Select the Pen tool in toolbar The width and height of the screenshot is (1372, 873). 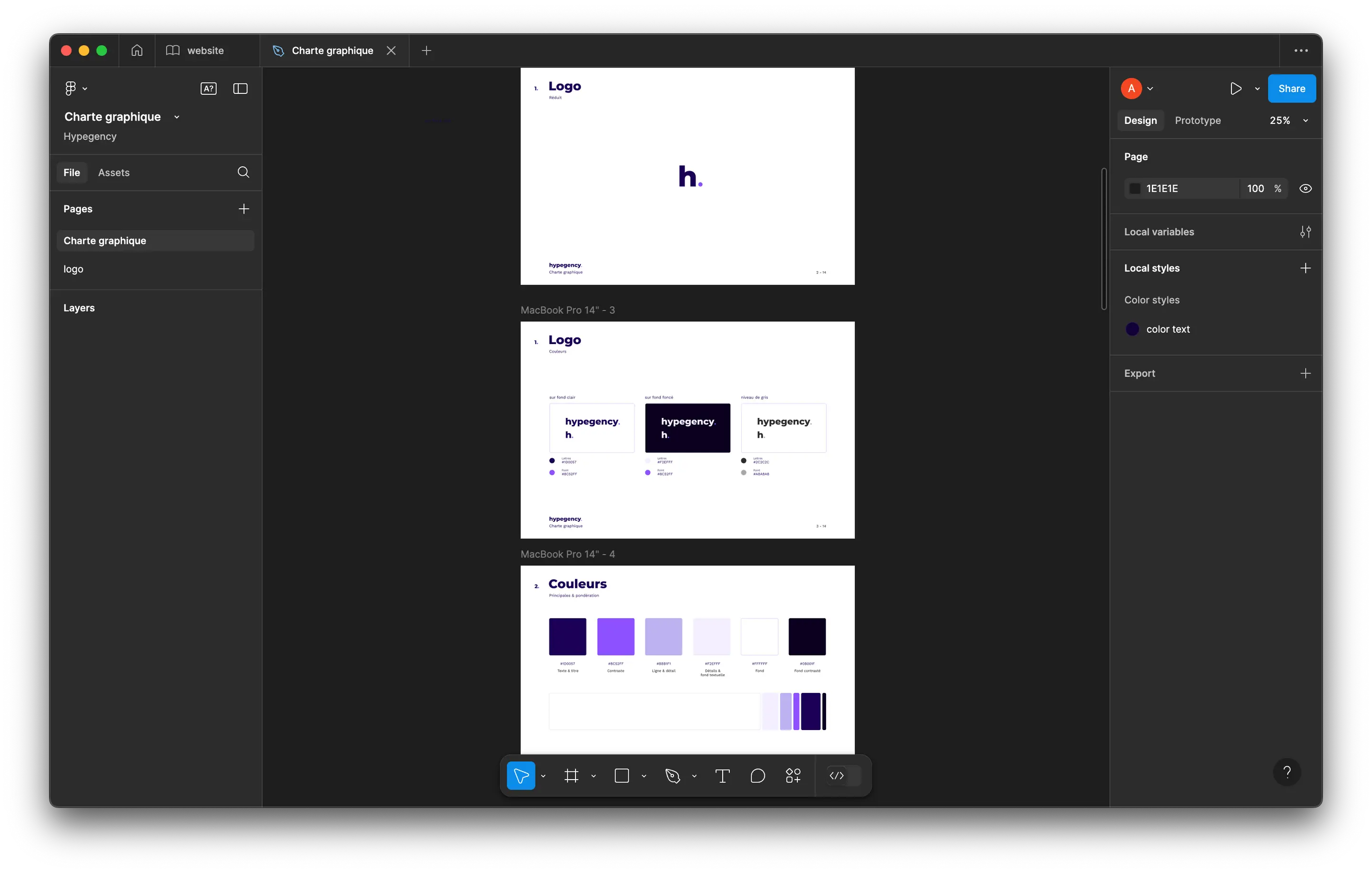pos(672,776)
